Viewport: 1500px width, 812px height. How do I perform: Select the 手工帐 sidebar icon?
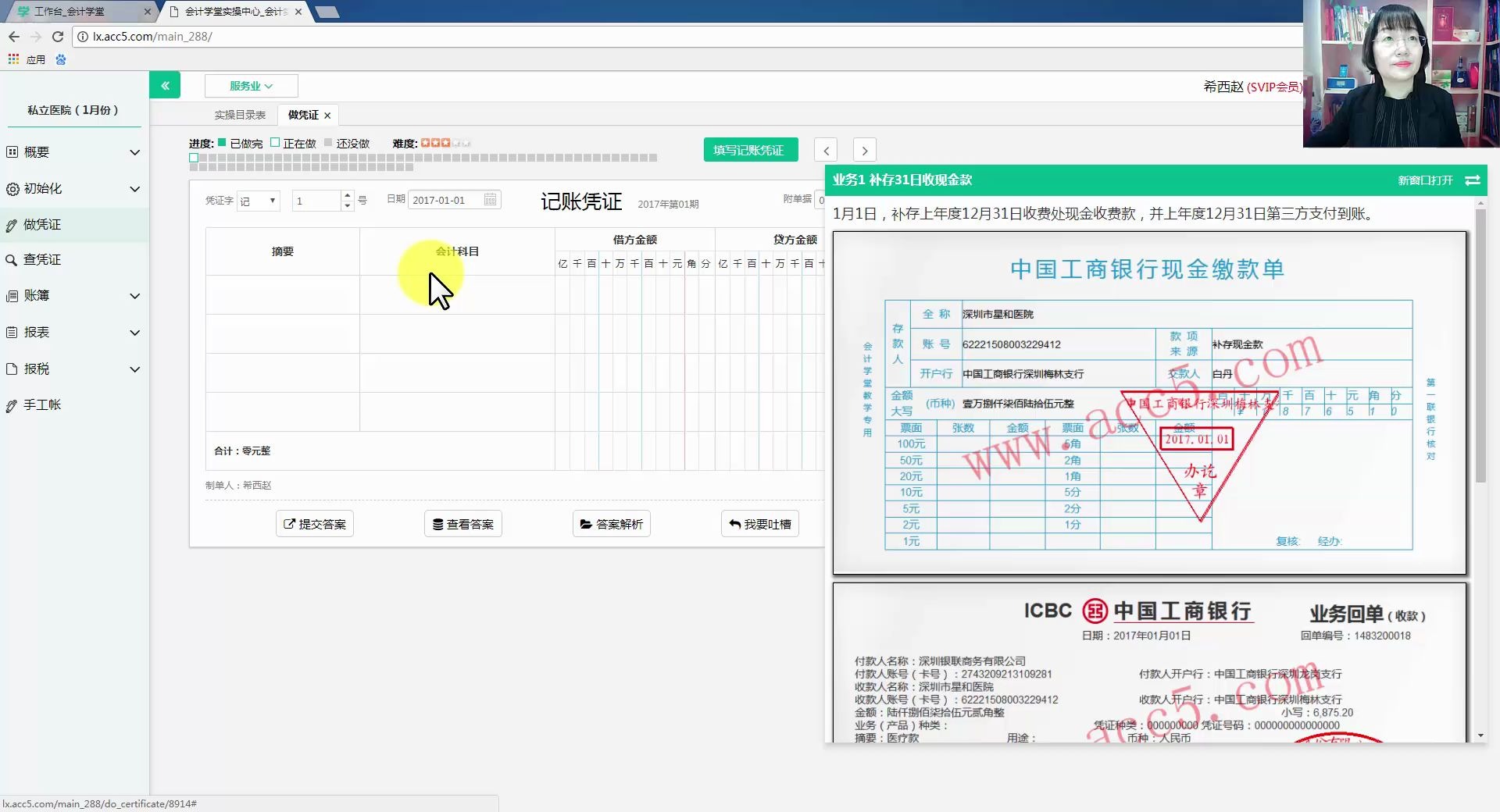12,404
